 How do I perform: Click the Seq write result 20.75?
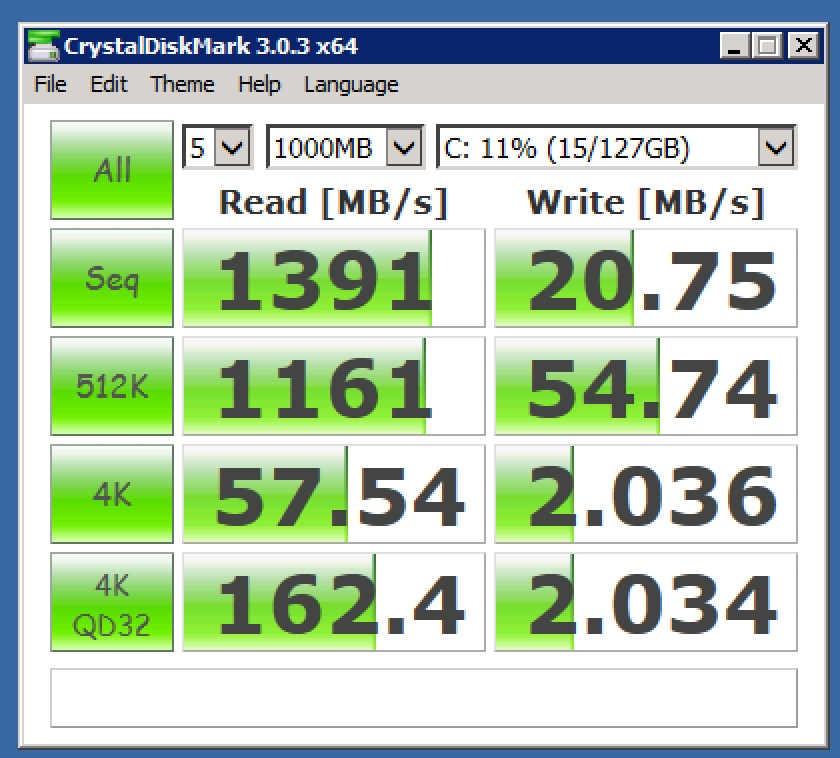(x=646, y=278)
